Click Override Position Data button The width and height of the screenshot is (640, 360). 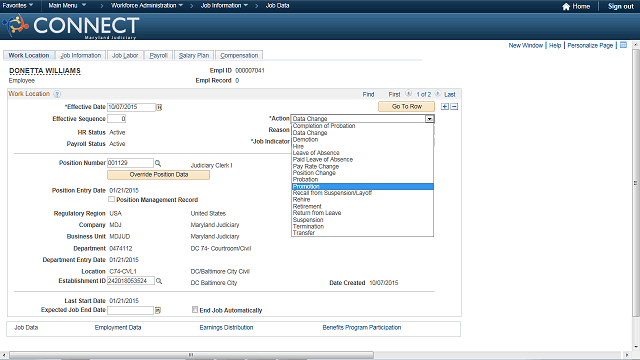pos(158,175)
